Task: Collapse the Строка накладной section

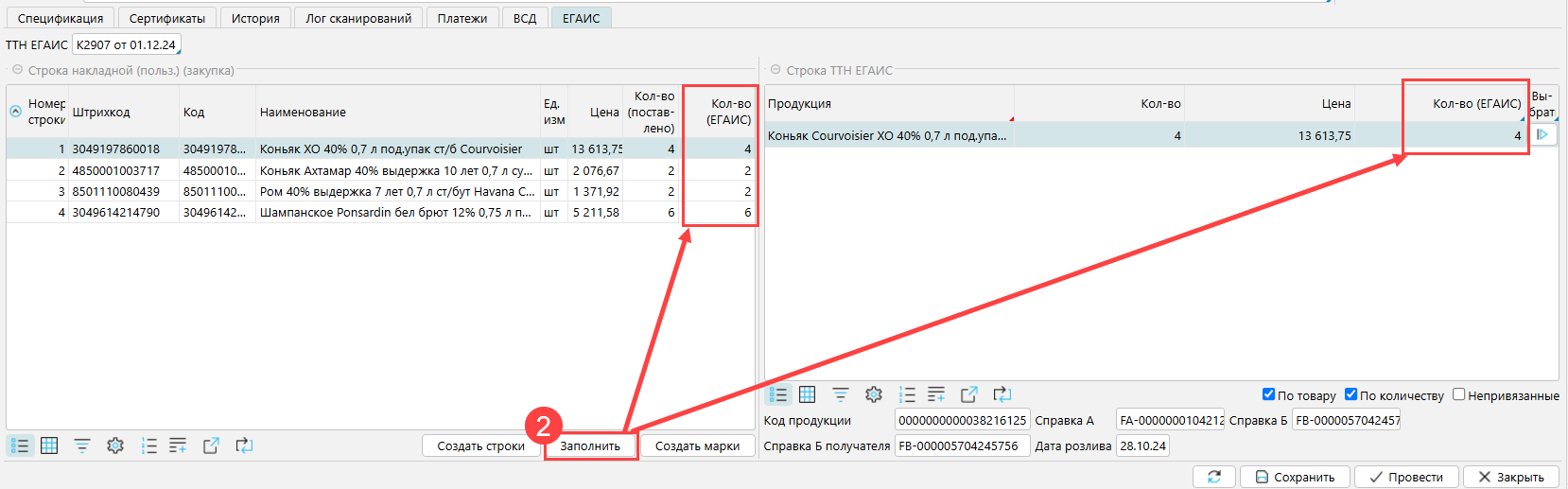Action: [x=17, y=70]
